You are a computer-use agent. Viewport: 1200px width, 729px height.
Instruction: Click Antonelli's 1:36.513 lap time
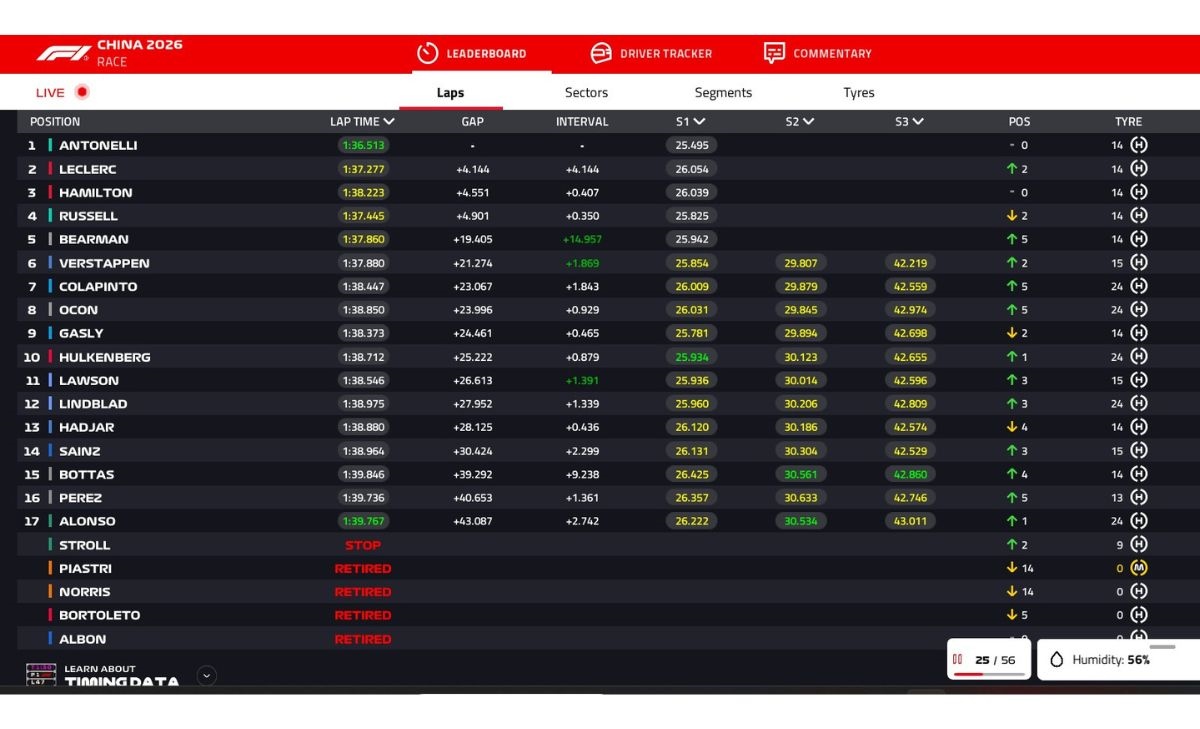coord(362,145)
